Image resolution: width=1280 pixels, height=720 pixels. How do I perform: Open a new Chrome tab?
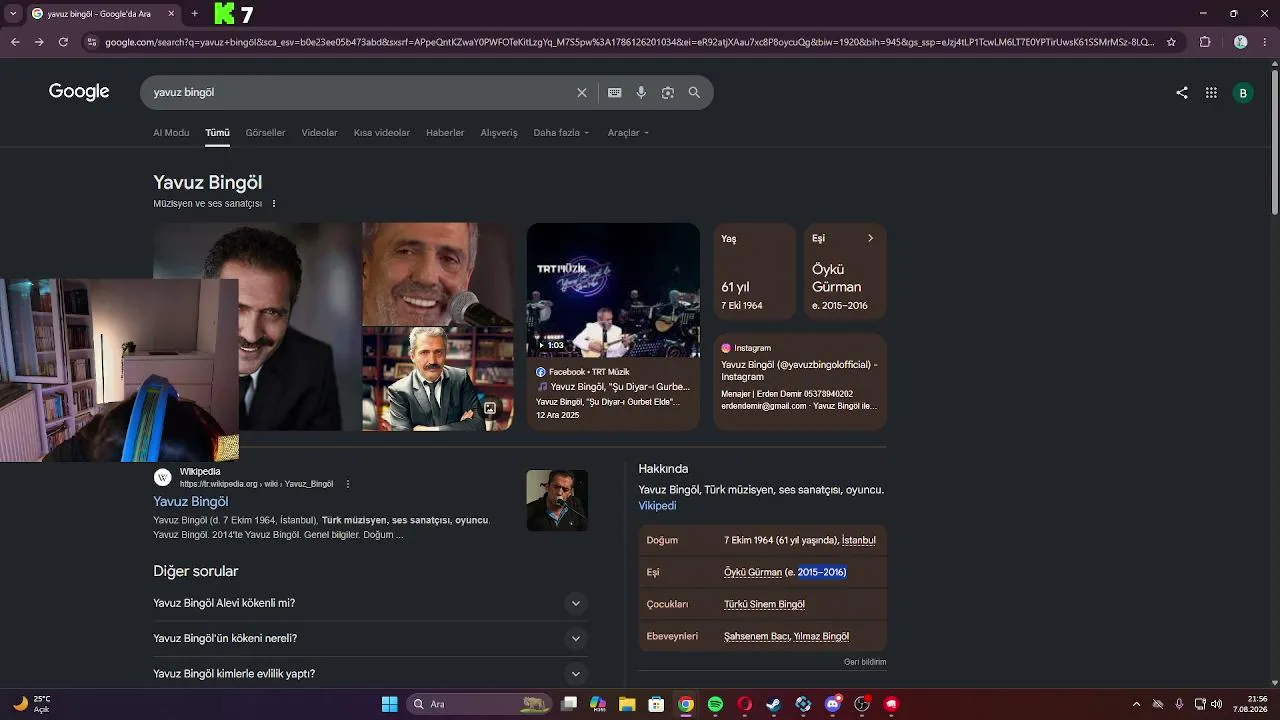click(194, 14)
